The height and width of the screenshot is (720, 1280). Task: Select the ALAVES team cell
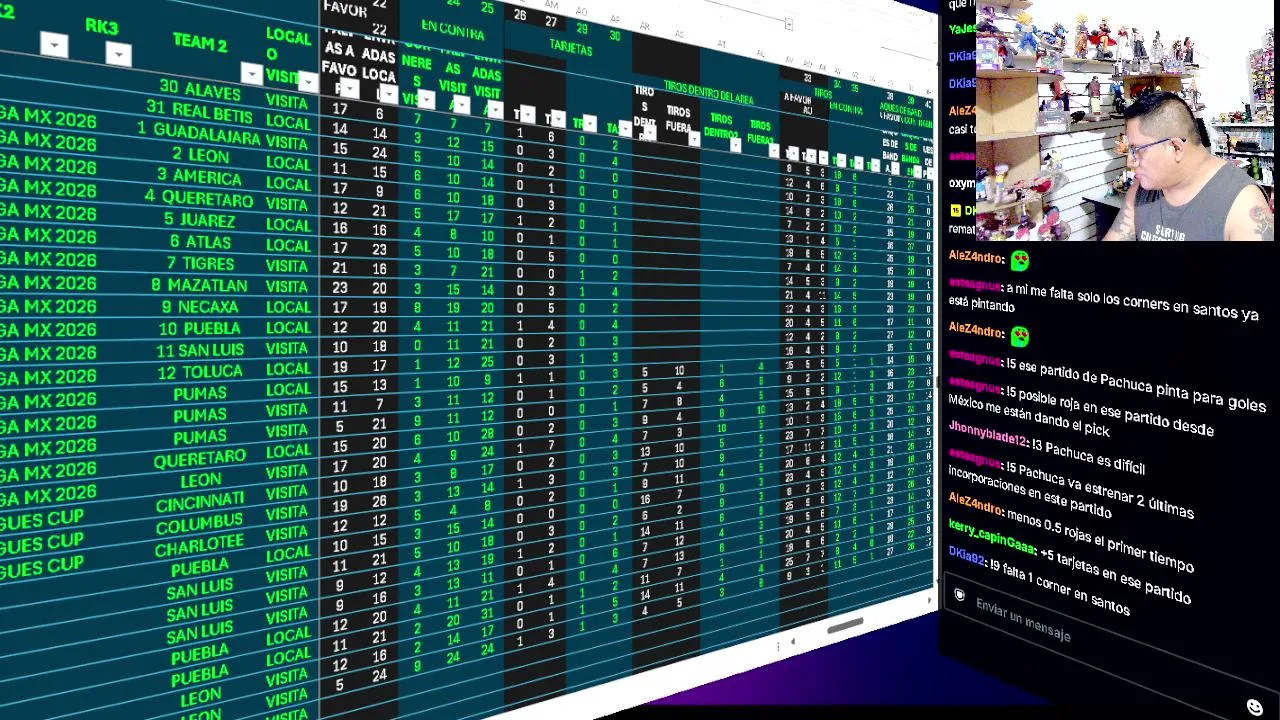tap(200, 91)
